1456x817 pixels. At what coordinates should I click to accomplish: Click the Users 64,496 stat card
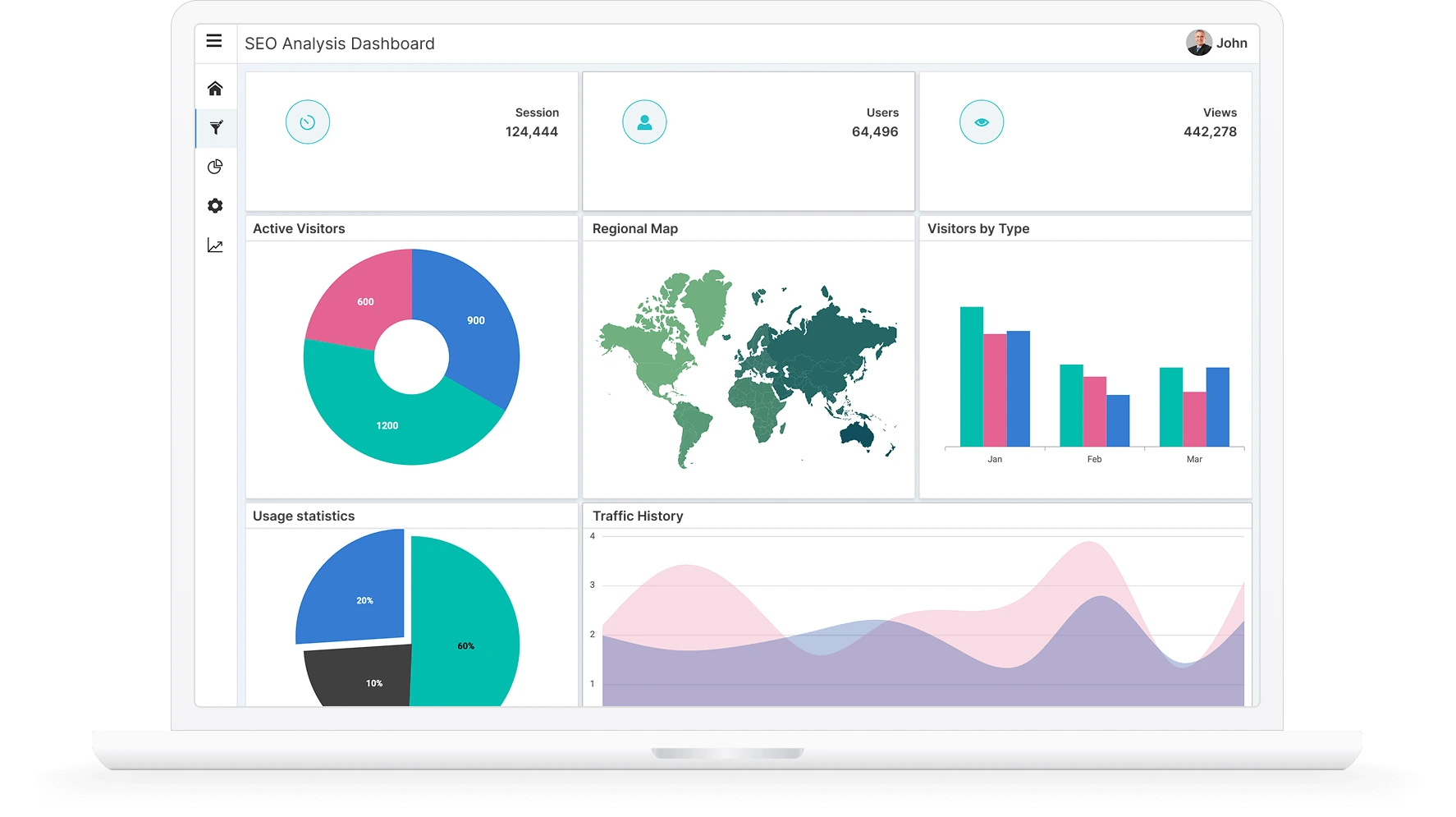click(x=749, y=141)
